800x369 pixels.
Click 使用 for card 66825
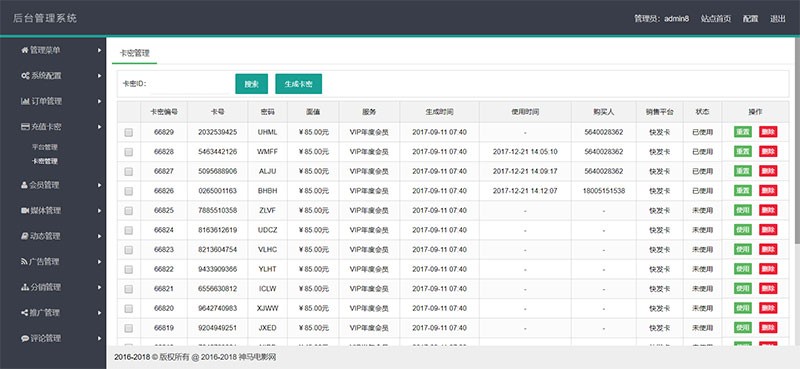[743, 210]
